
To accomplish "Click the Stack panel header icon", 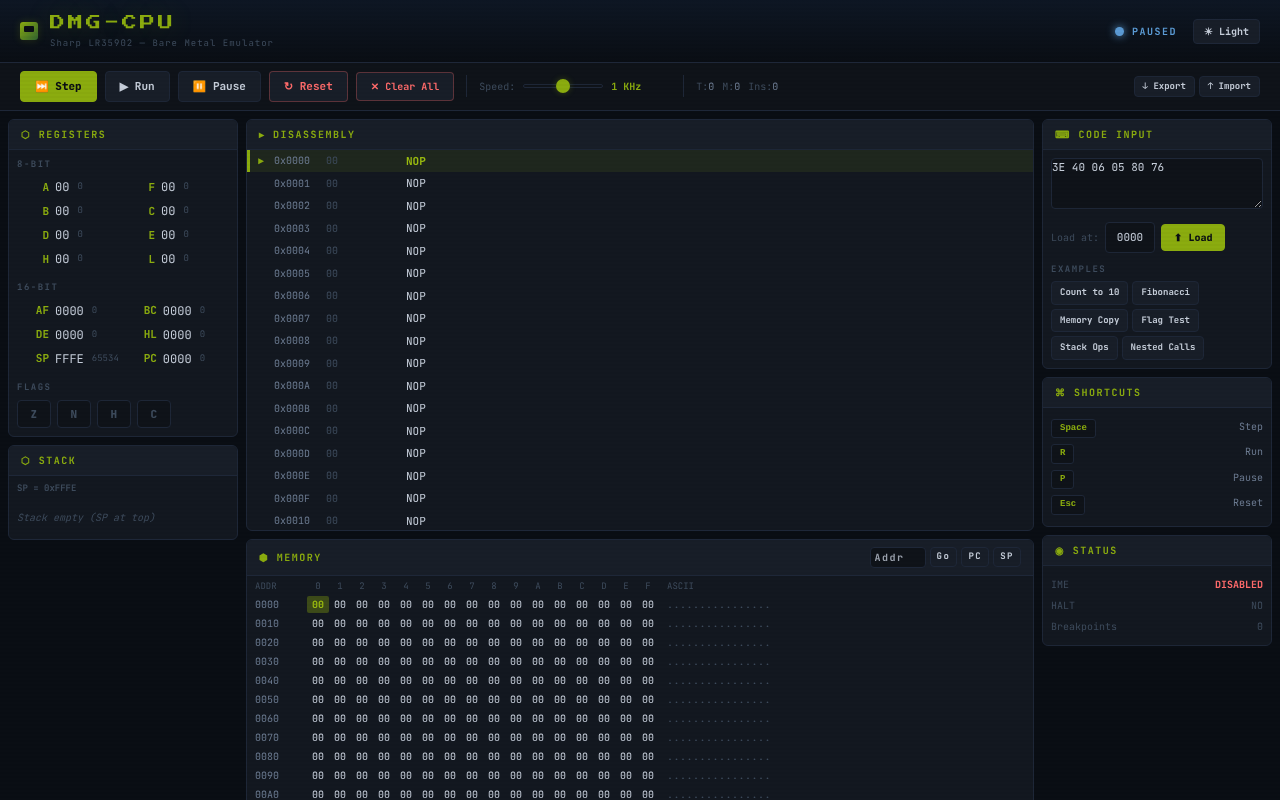I will tap(25, 461).
